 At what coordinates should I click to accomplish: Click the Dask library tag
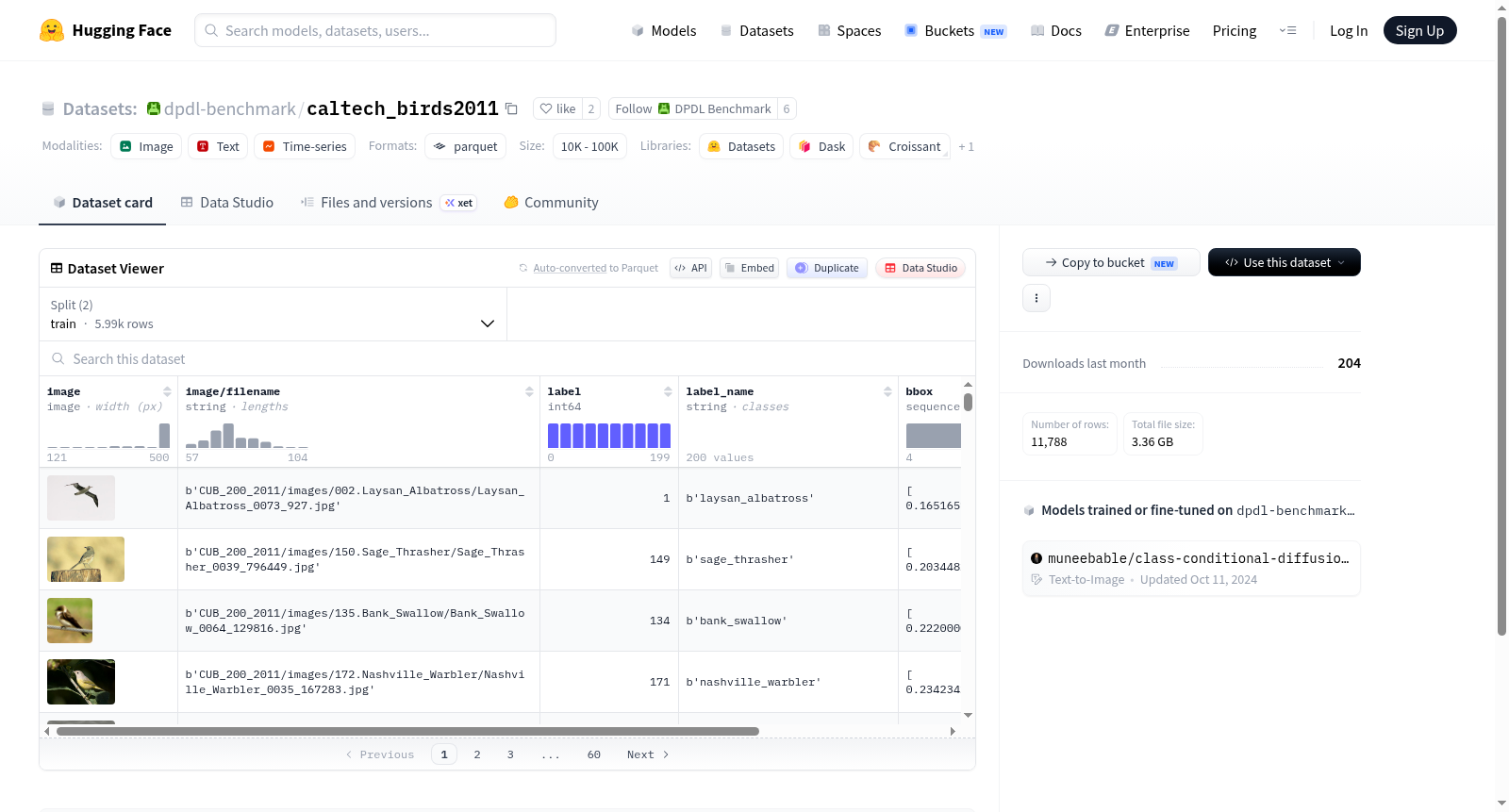(821, 146)
